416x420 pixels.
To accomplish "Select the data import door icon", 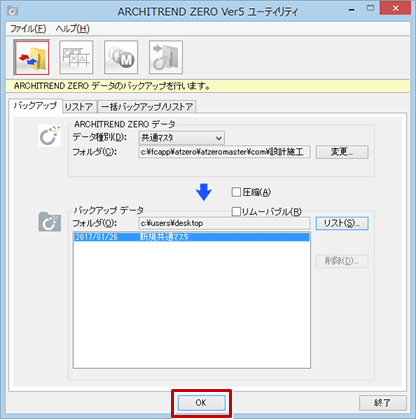I will 166,57.
